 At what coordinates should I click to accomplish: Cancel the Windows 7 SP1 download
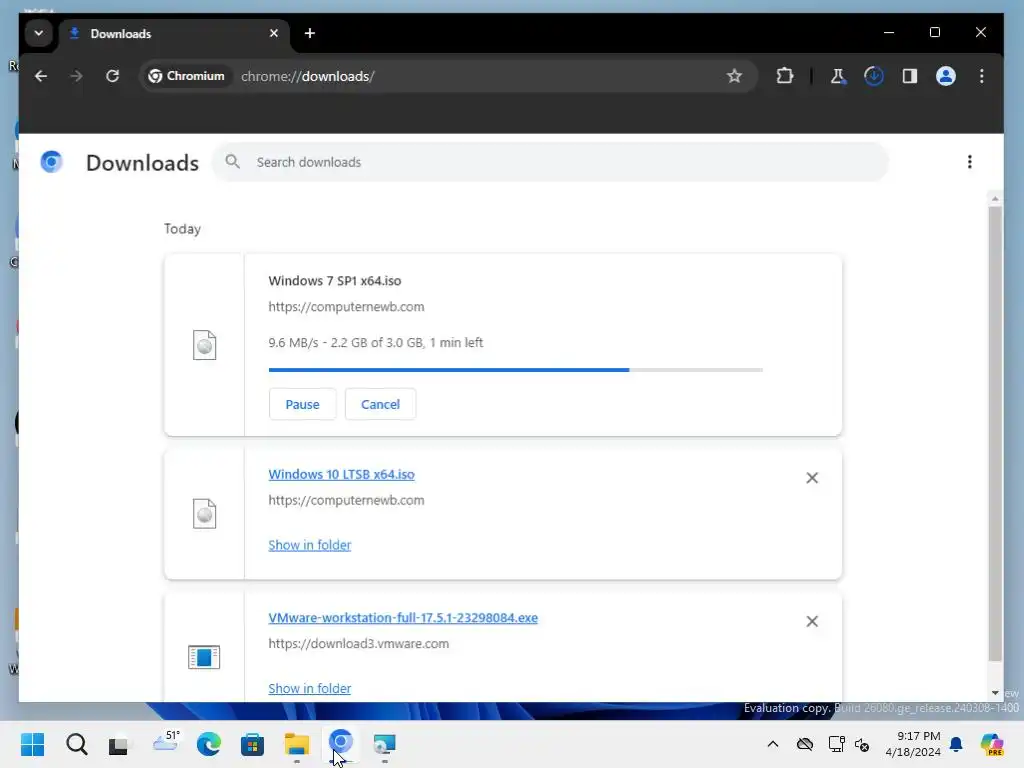380,404
